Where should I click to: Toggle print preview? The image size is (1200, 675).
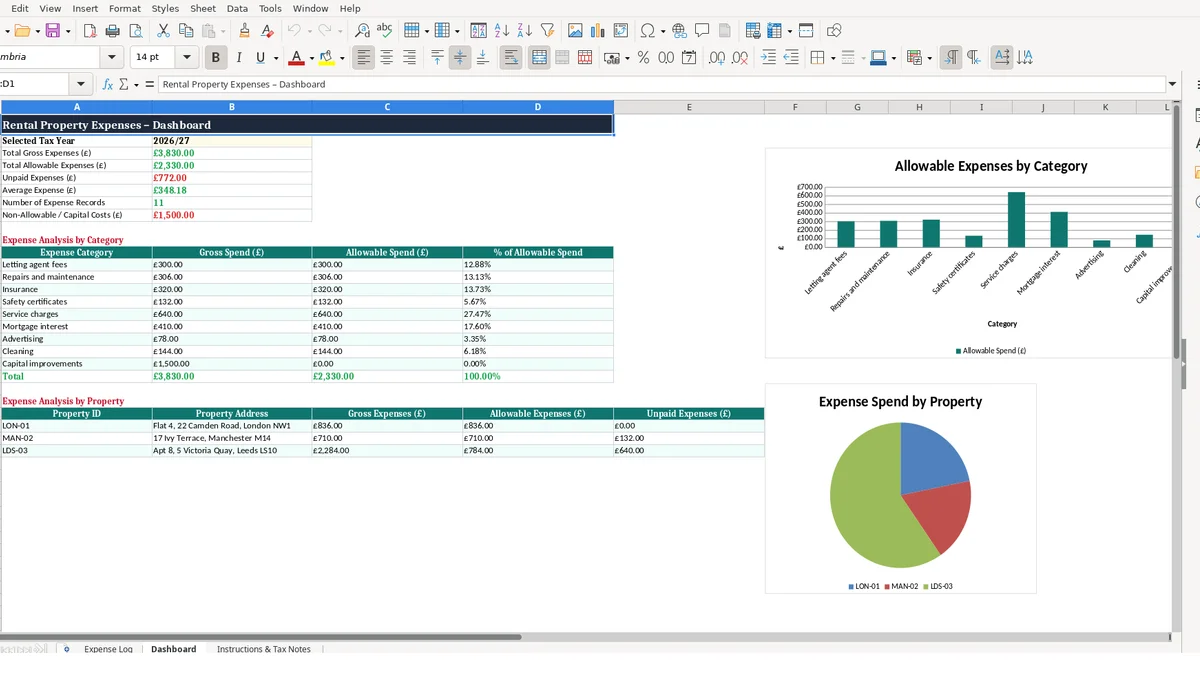click(x=135, y=31)
